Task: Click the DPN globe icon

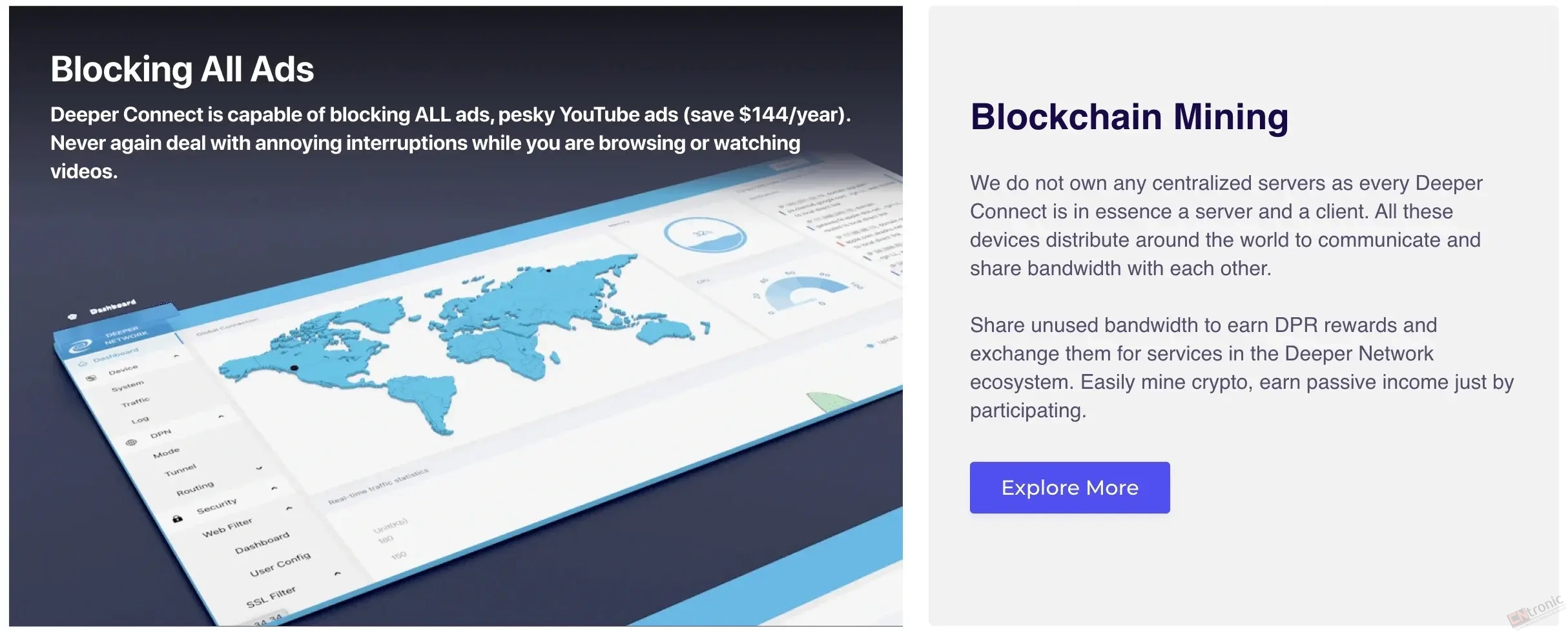Action: coord(131,443)
